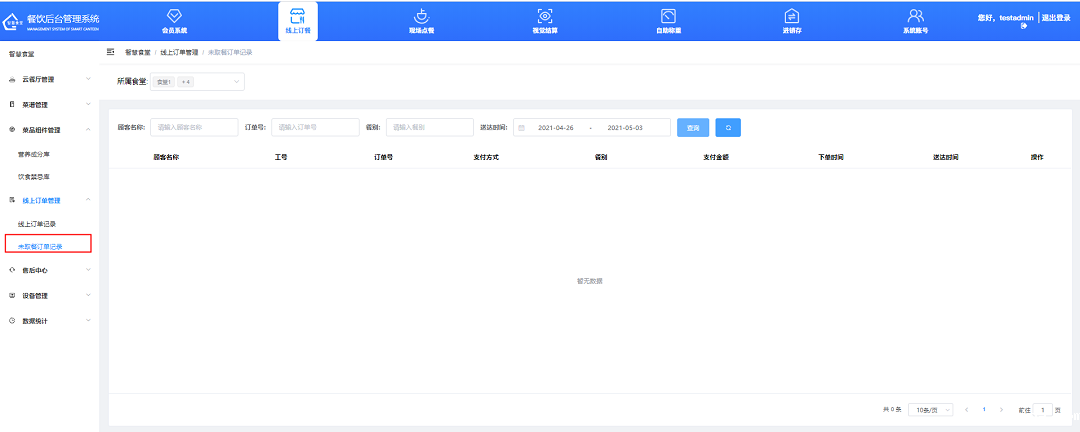Click the 退出登录 logout link
The image size is (1080, 432).
pyautogui.click(x=1059, y=18)
